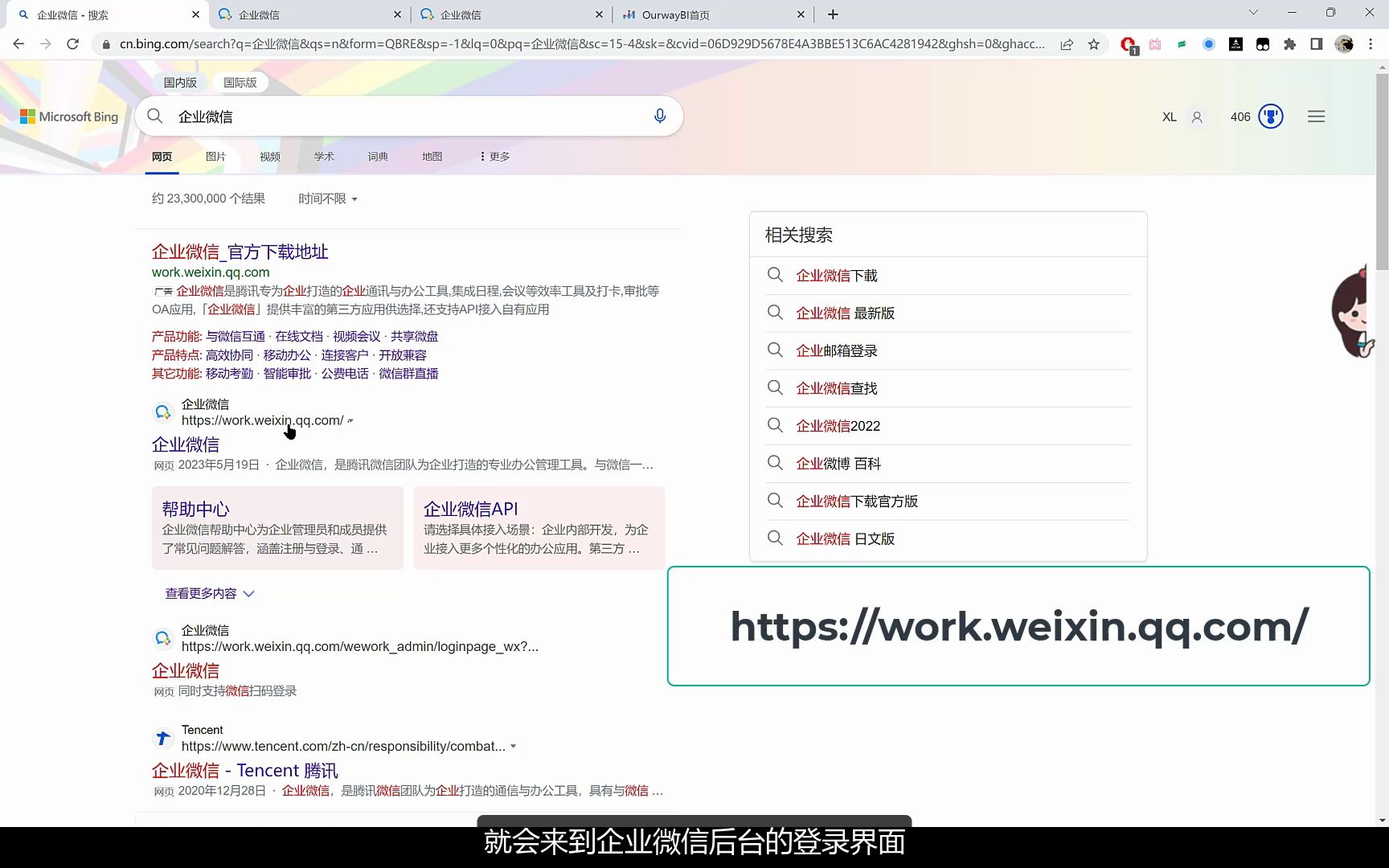Click the related search 企业微信2022
Image resolution: width=1389 pixels, height=868 pixels.
tap(838, 425)
